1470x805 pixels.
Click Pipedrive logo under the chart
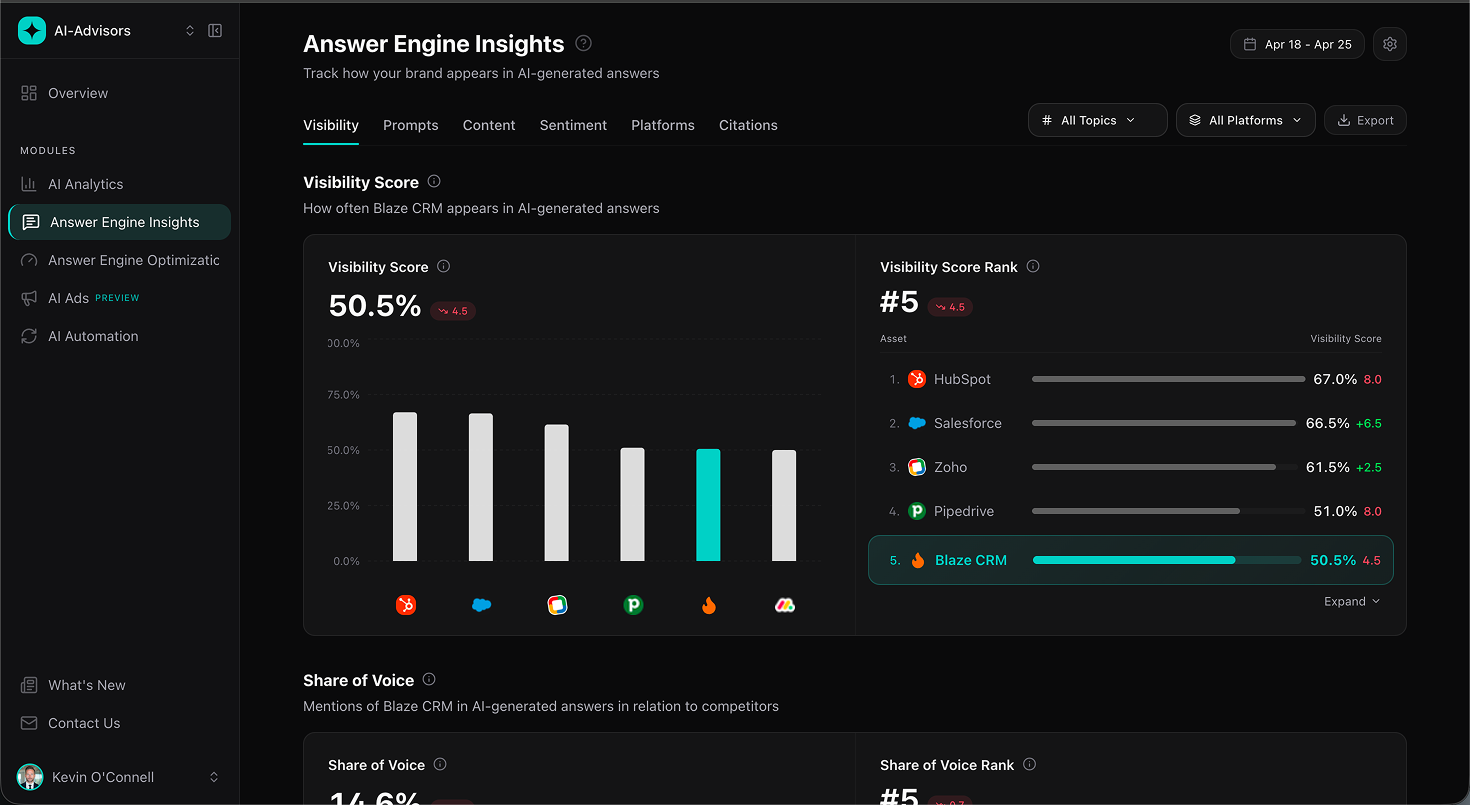pos(633,605)
